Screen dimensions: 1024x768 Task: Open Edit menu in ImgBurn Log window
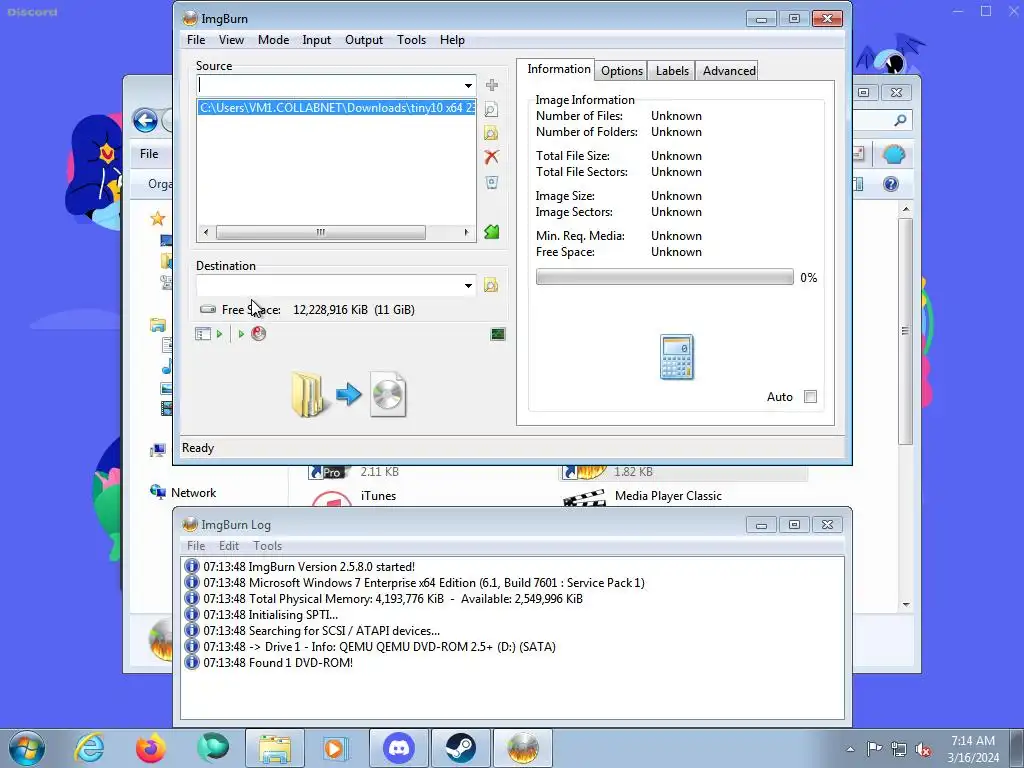click(229, 546)
